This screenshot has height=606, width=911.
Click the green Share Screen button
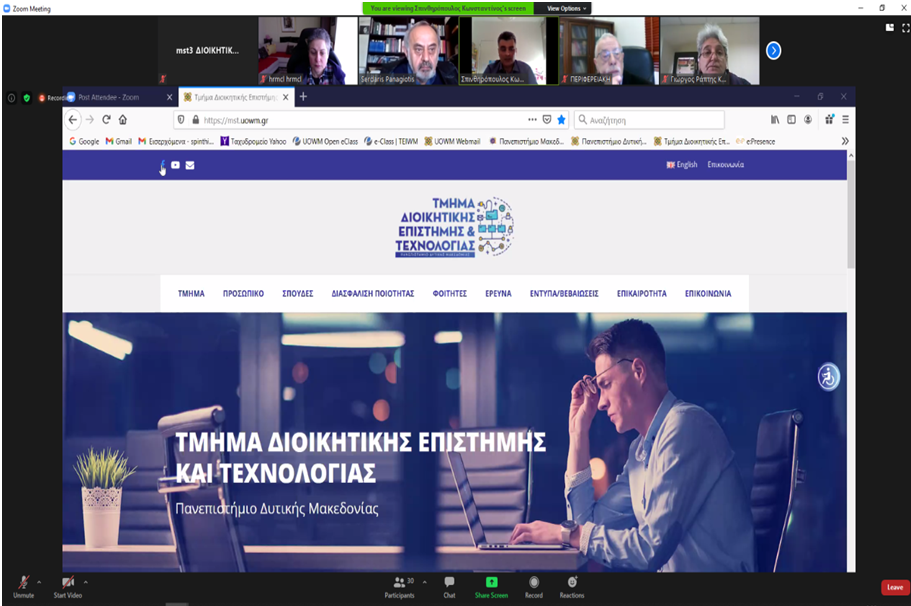pos(492,587)
